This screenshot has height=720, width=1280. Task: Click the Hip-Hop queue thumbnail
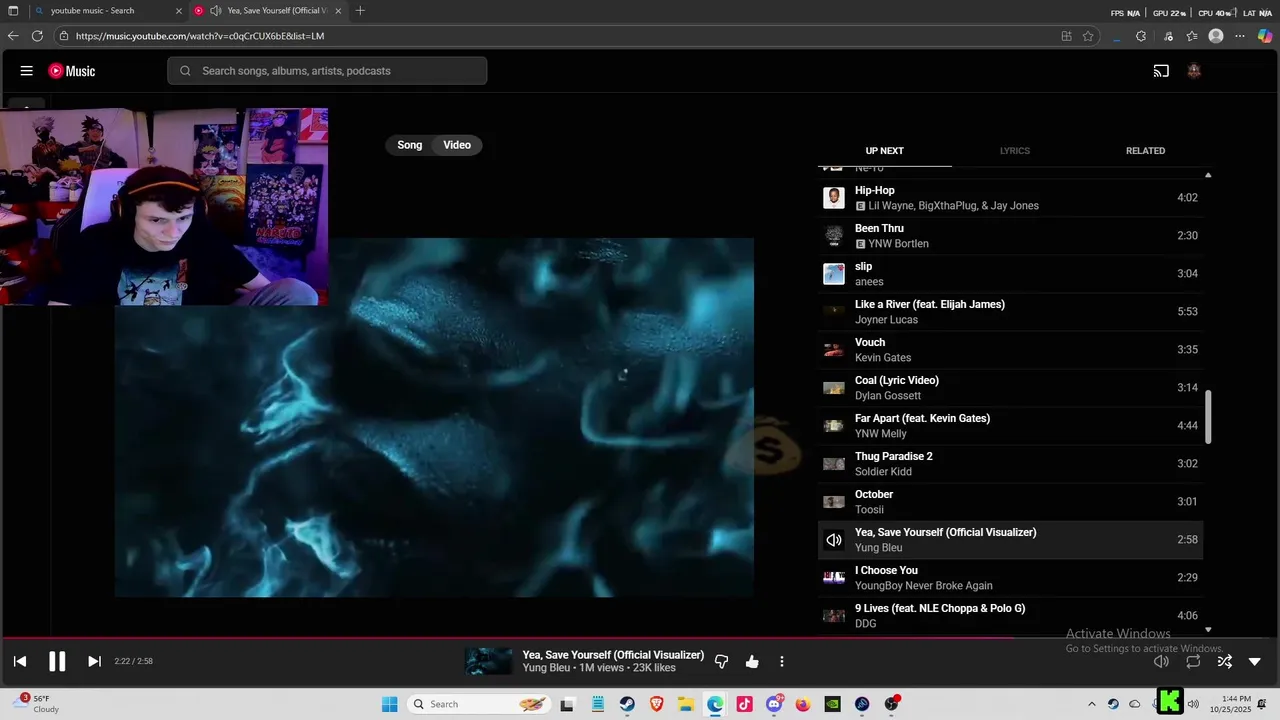pos(833,198)
